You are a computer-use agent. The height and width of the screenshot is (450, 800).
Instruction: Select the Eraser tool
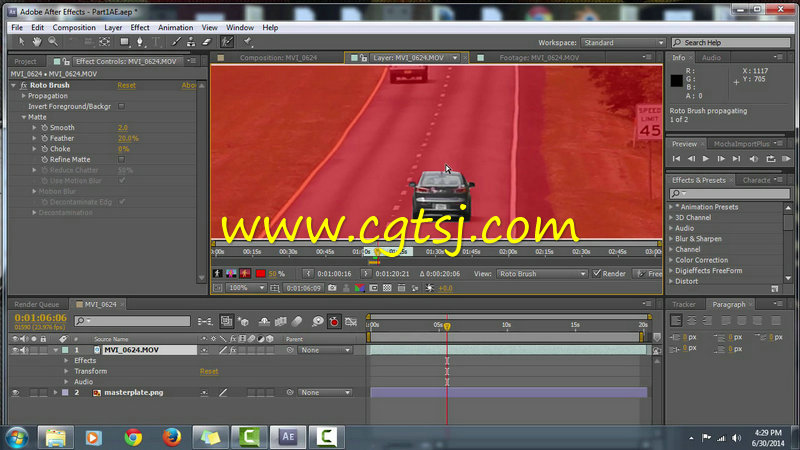coord(207,42)
